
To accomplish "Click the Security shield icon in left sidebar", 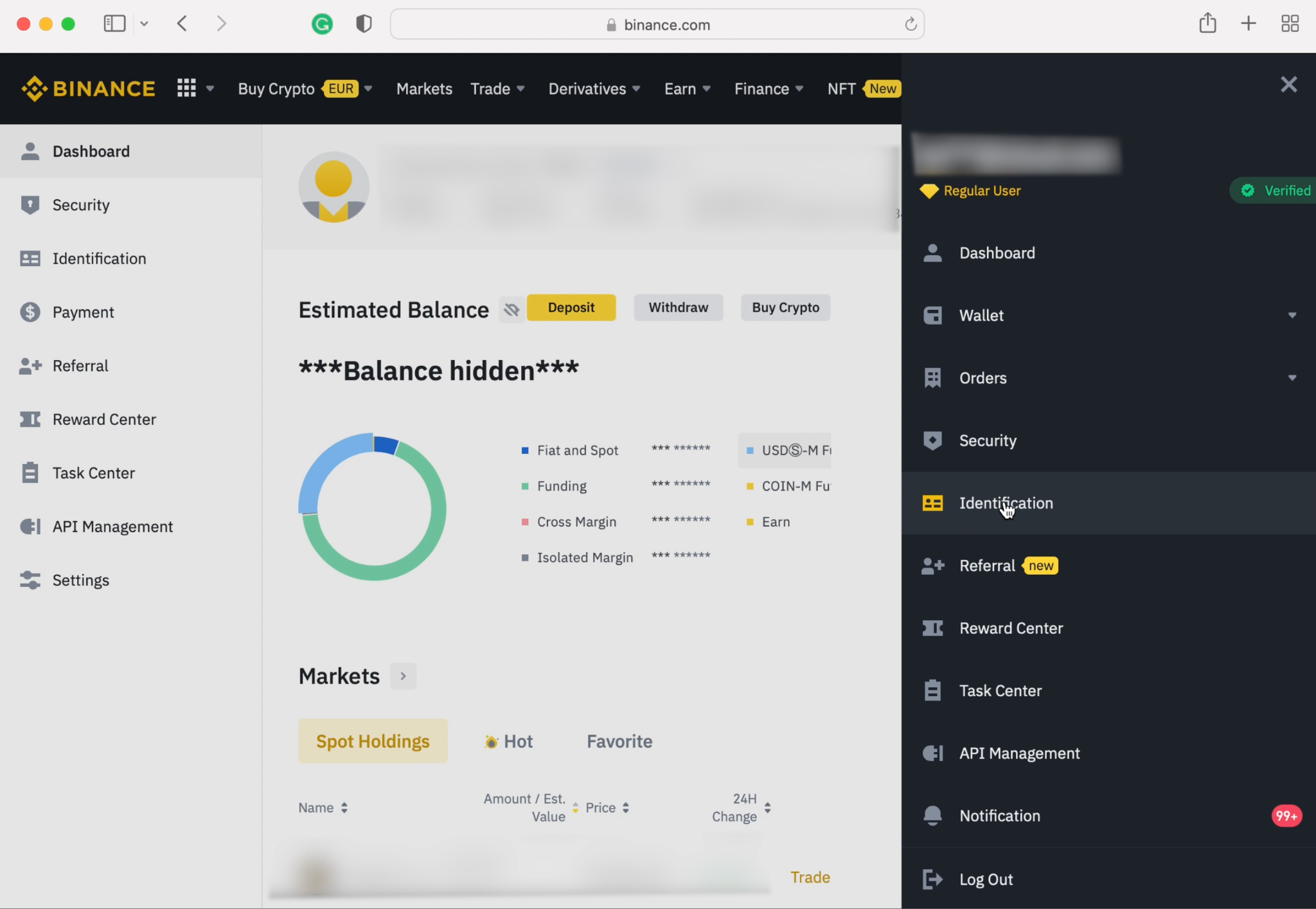I will pos(30,205).
